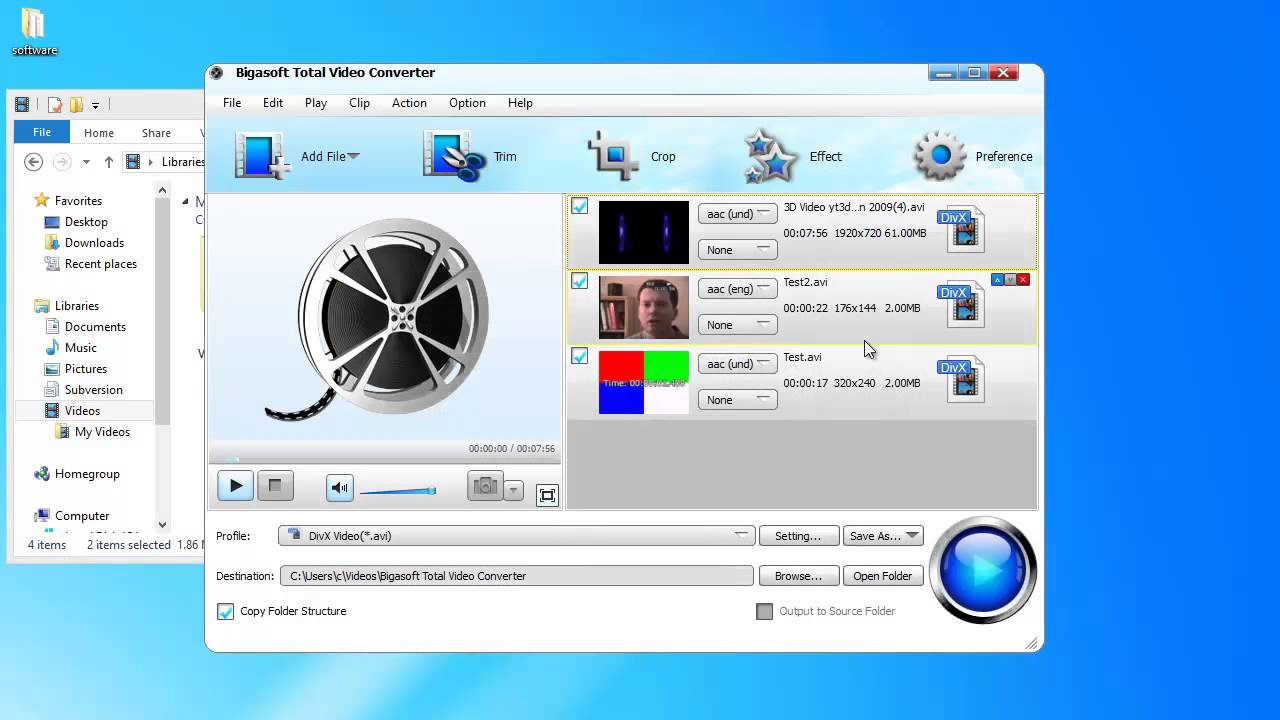Open the File menu in Bigasoft

click(x=232, y=103)
